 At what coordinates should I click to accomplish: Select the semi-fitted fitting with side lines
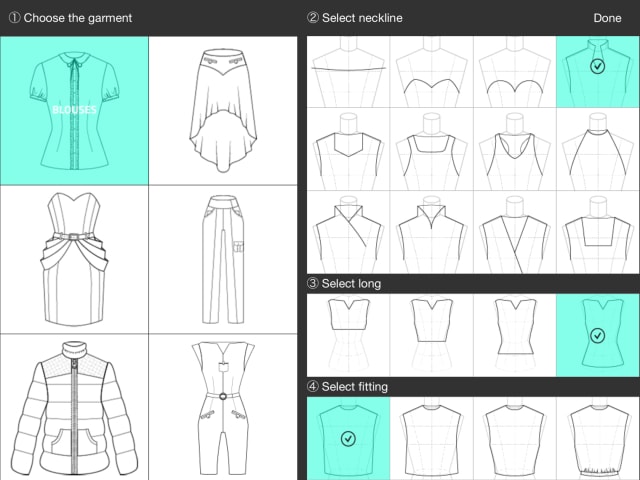tap(431, 438)
